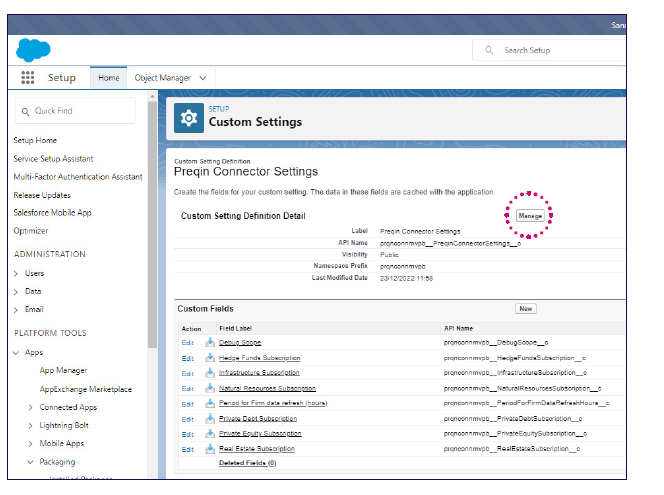Open Release Updates in sidebar
The image size is (664, 495).
[42, 195]
